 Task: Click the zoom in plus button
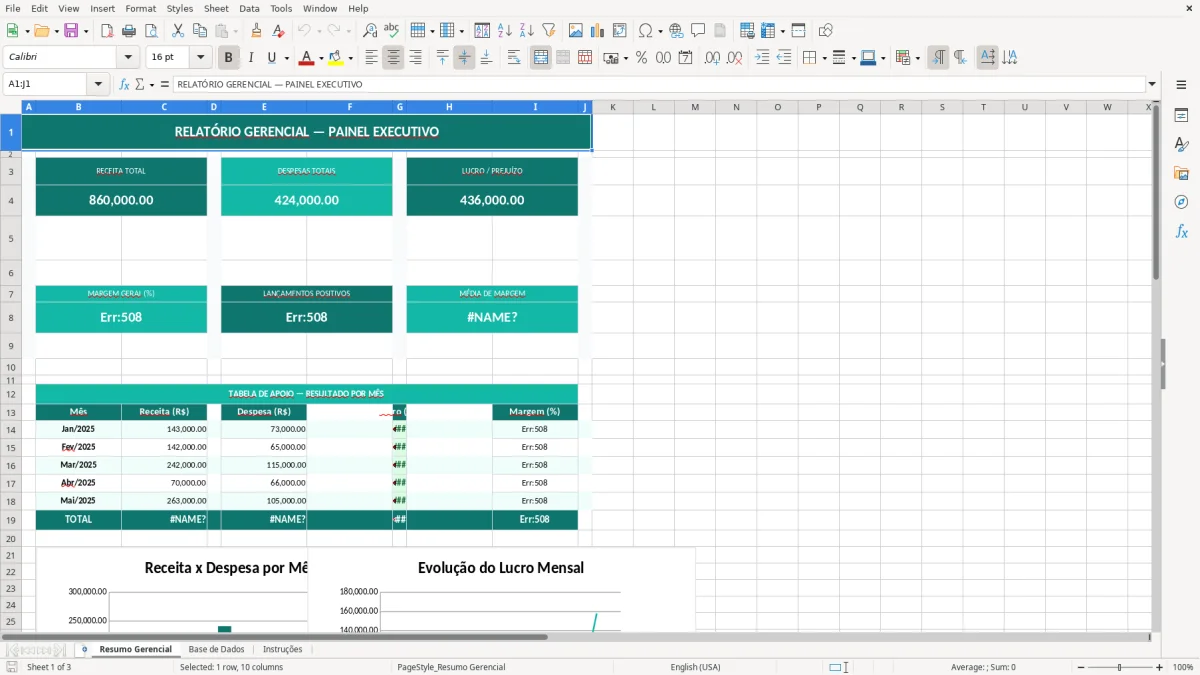[x=1159, y=667]
